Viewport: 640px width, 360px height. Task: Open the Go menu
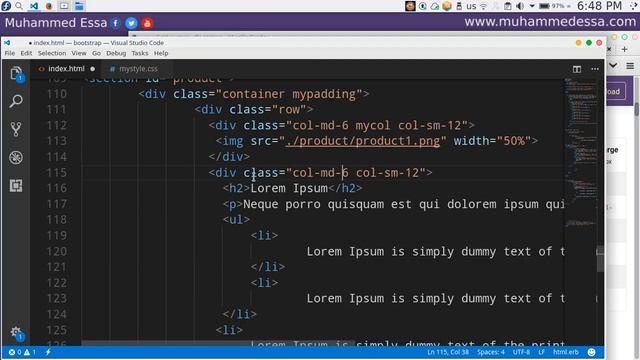[x=96, y=53]
